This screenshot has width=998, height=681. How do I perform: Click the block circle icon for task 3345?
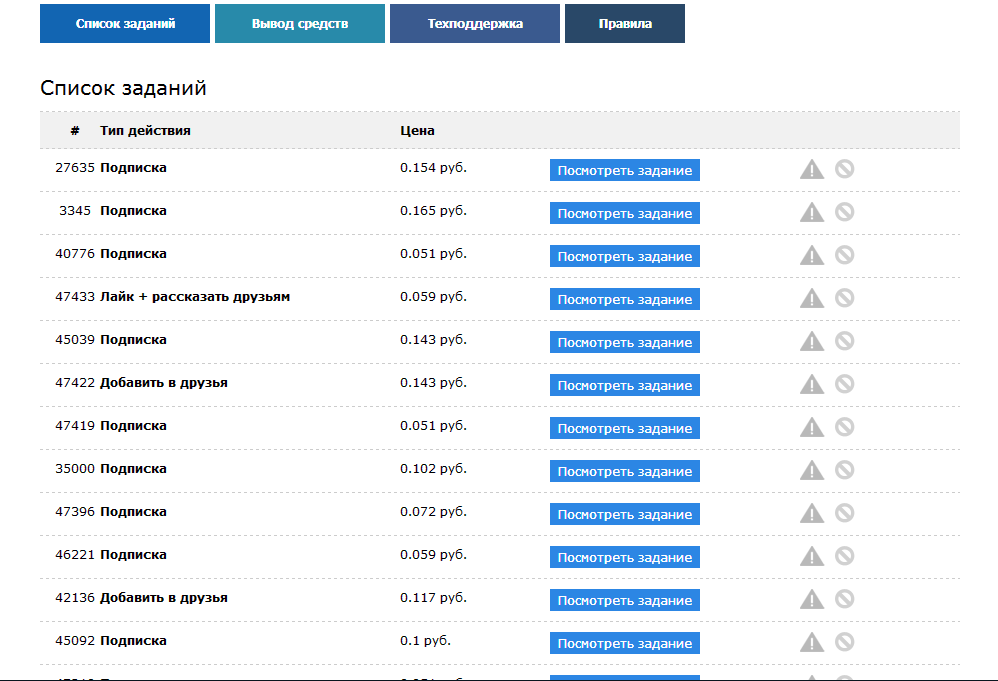tap(845, 212)
